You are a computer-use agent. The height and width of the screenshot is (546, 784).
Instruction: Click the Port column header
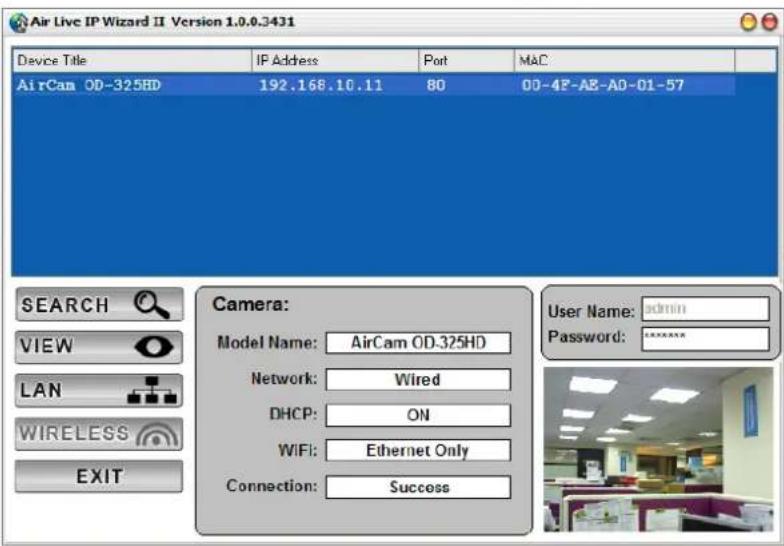pyautogui.click(x=466, y=60)
